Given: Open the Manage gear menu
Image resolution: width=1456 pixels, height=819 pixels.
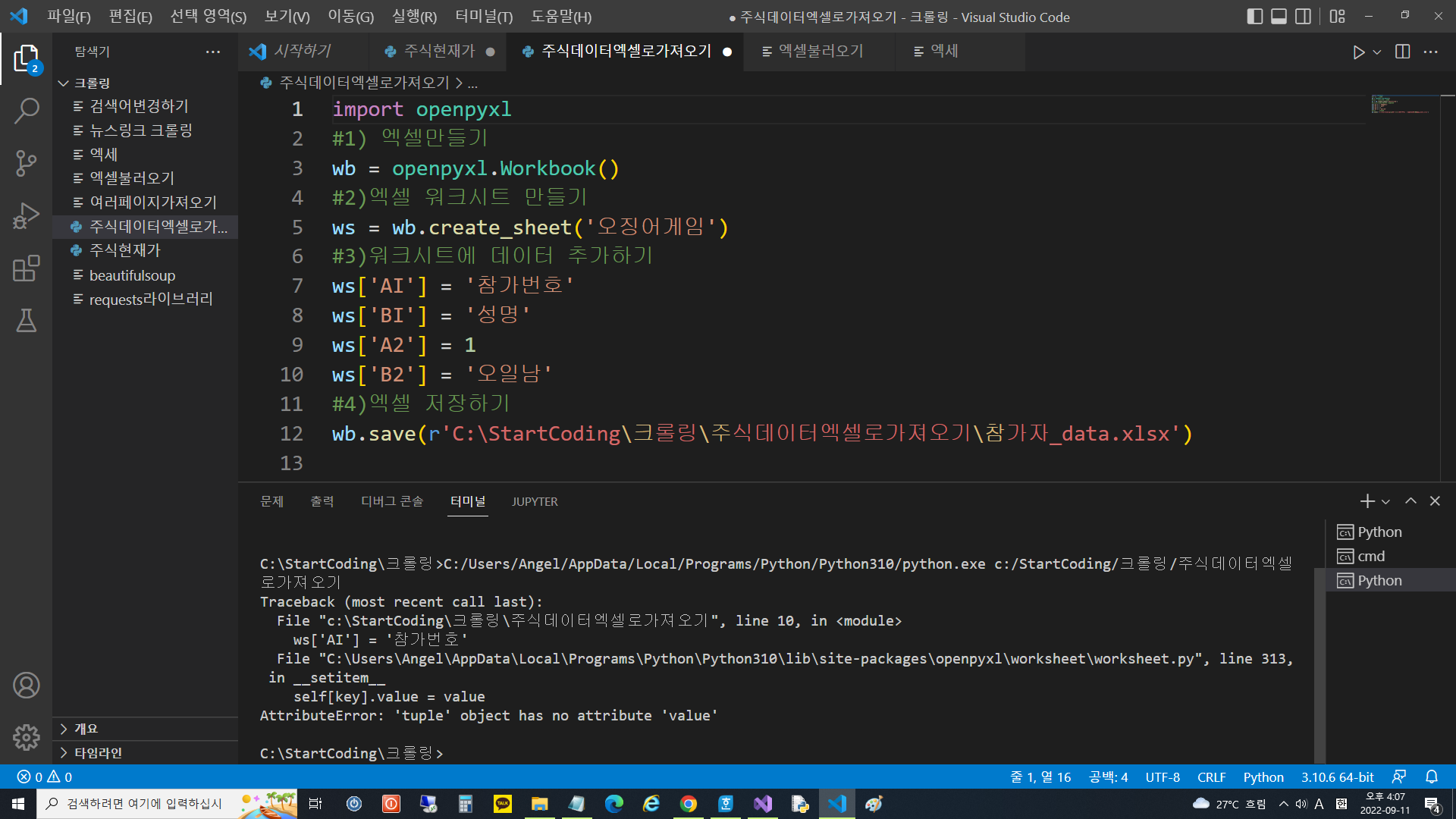Looking at the screenshot, I should coord(26,737).
